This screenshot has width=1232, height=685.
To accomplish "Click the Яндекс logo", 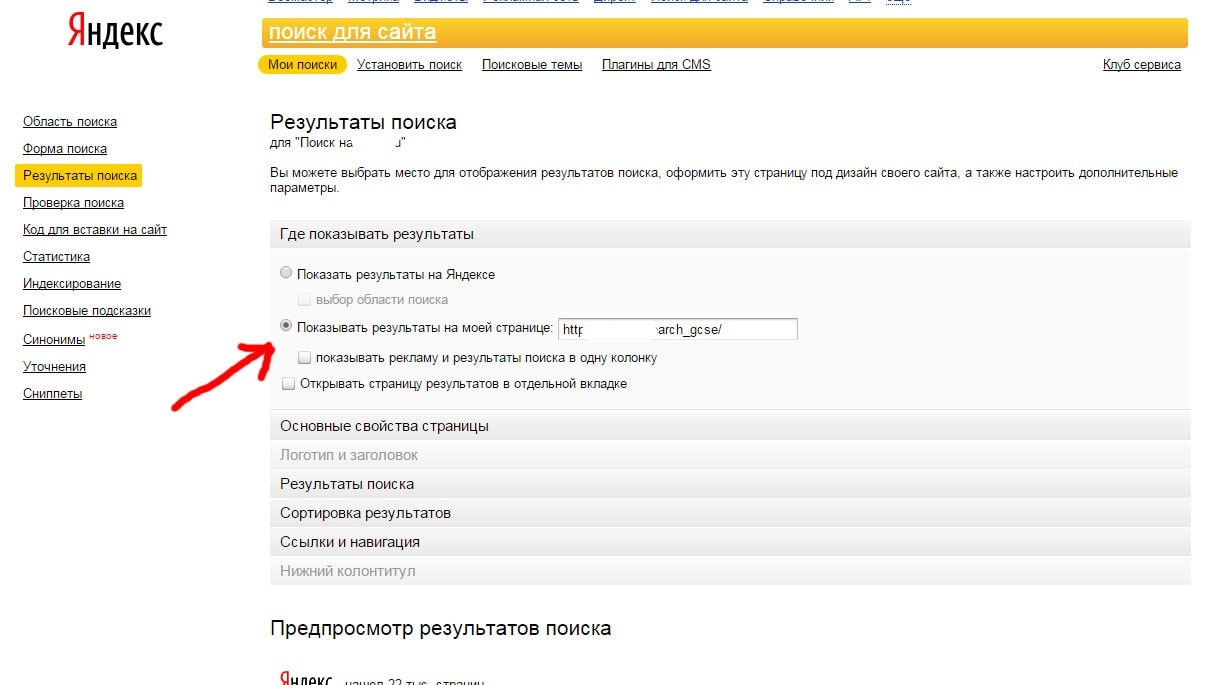I will pos(115,32).
